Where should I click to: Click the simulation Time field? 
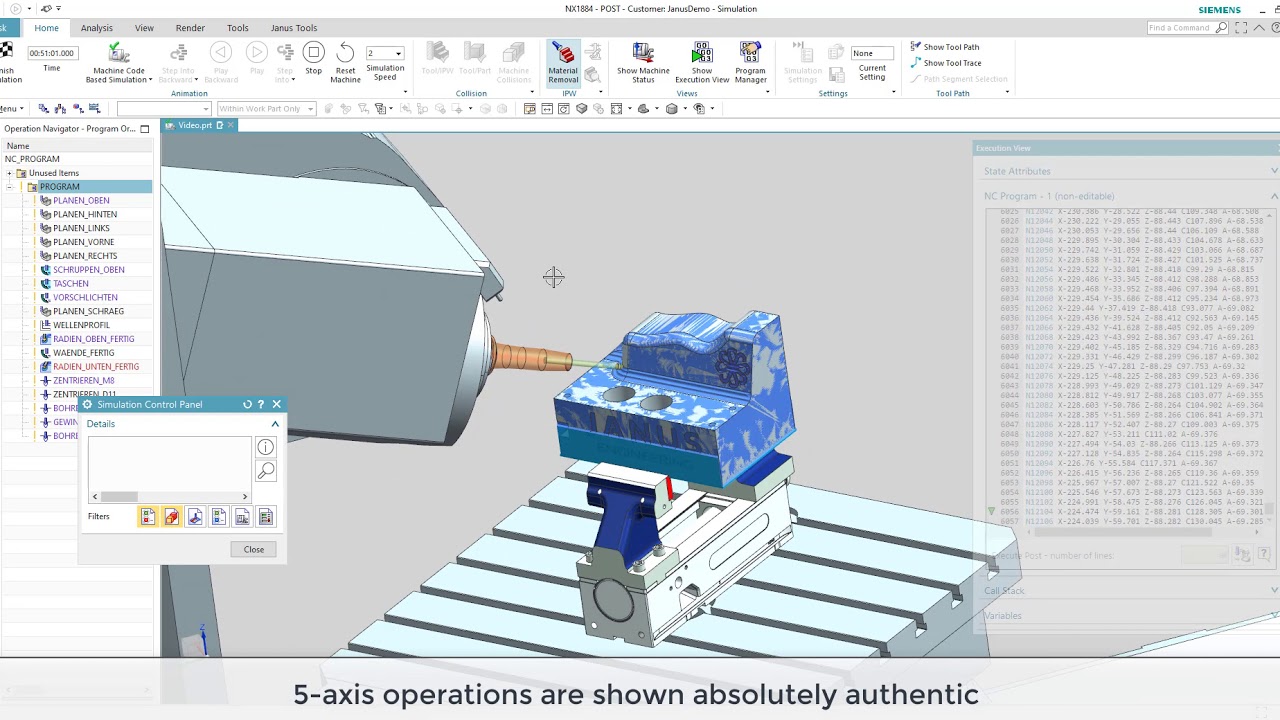(x=51, y=53)
